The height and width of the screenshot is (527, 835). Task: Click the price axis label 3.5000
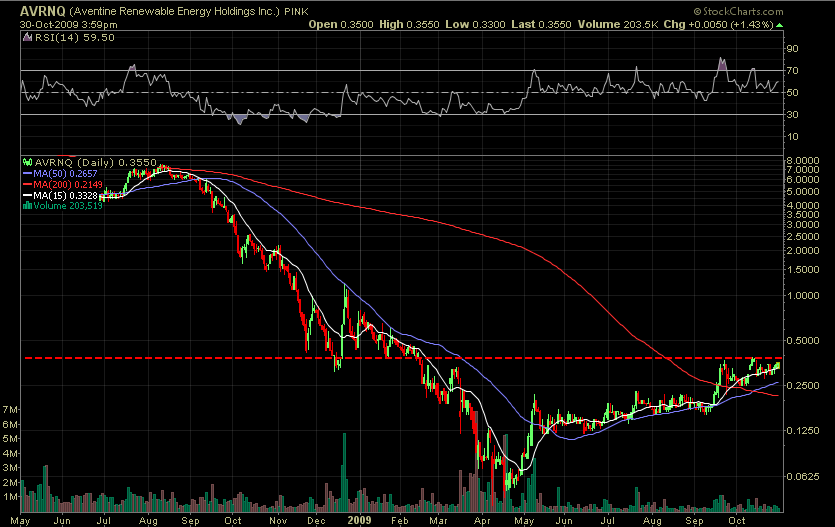click(x=803, y=215)
